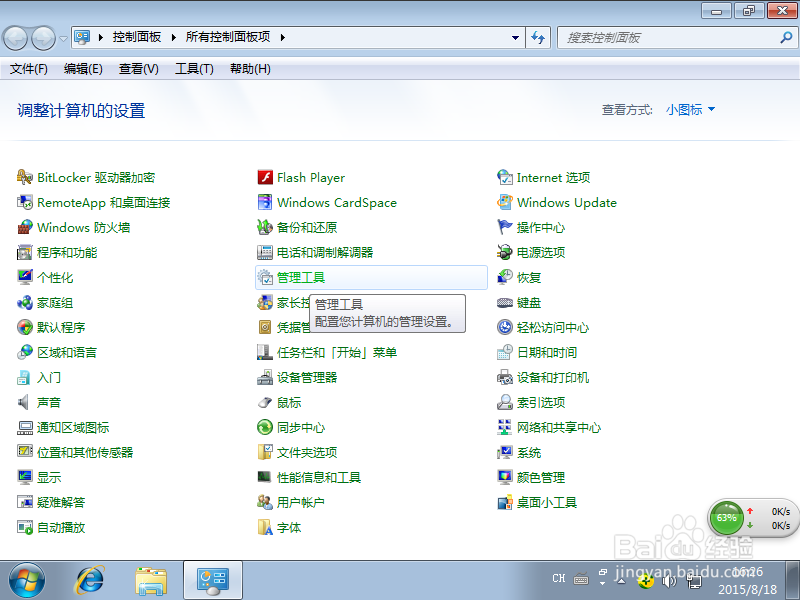The image size is (800, 600).
Task: Click inside the 搜索控制面板 search box
Action: pos(660,37)
